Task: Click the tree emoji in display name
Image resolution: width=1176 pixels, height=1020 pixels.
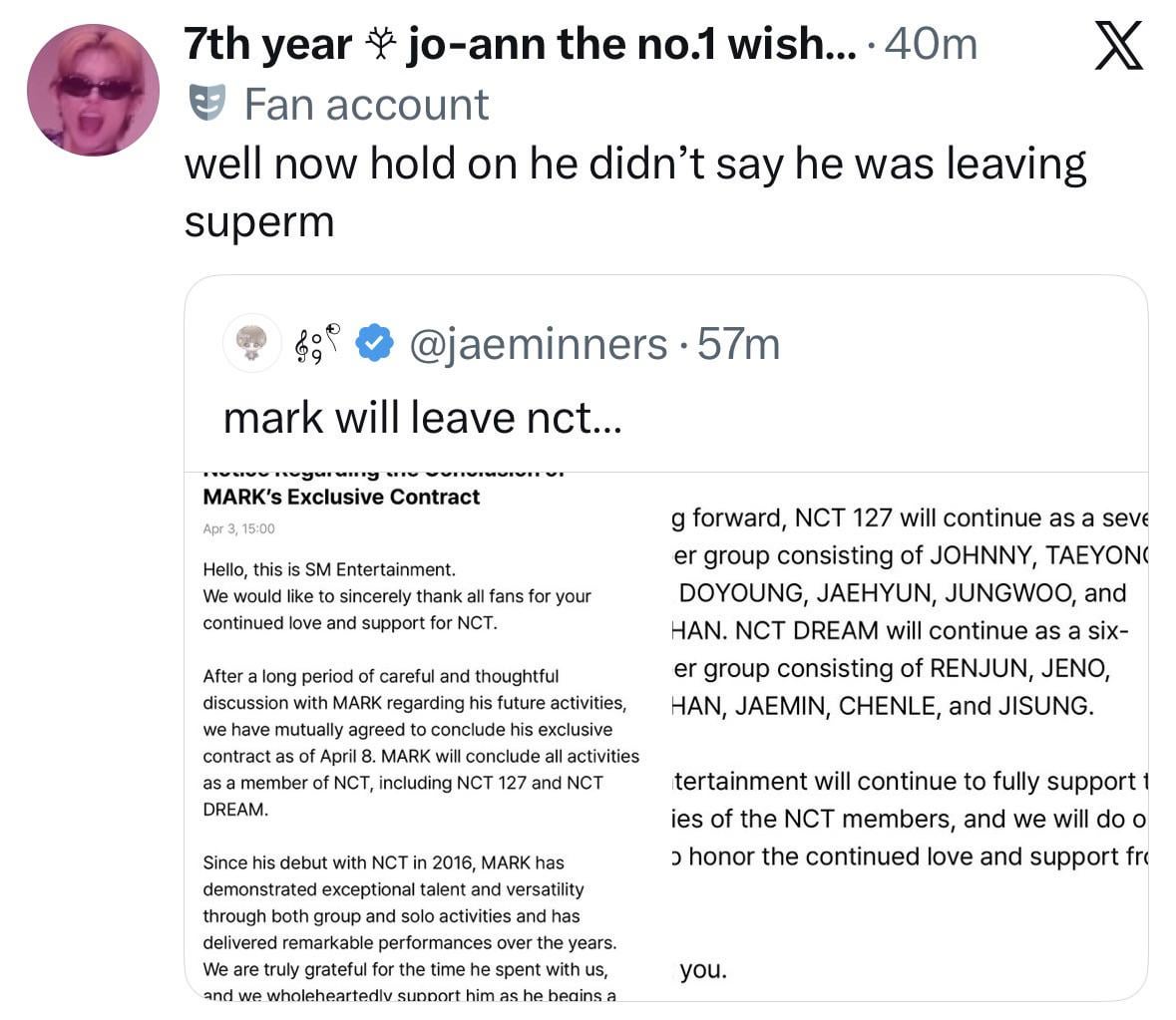Action: pyautogui.click(x=379, y=44)
